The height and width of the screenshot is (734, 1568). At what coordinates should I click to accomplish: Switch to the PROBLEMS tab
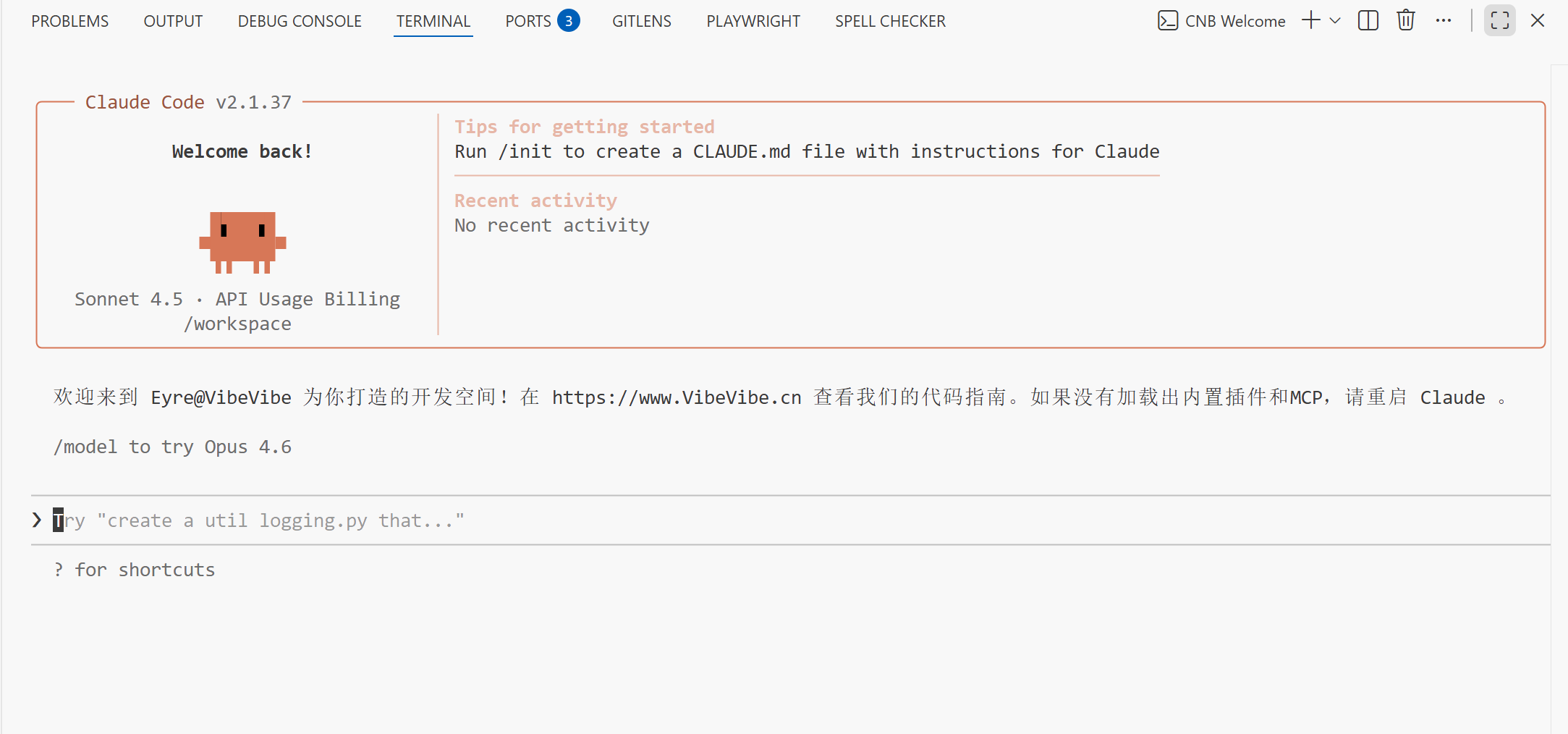tap(69, 21)
